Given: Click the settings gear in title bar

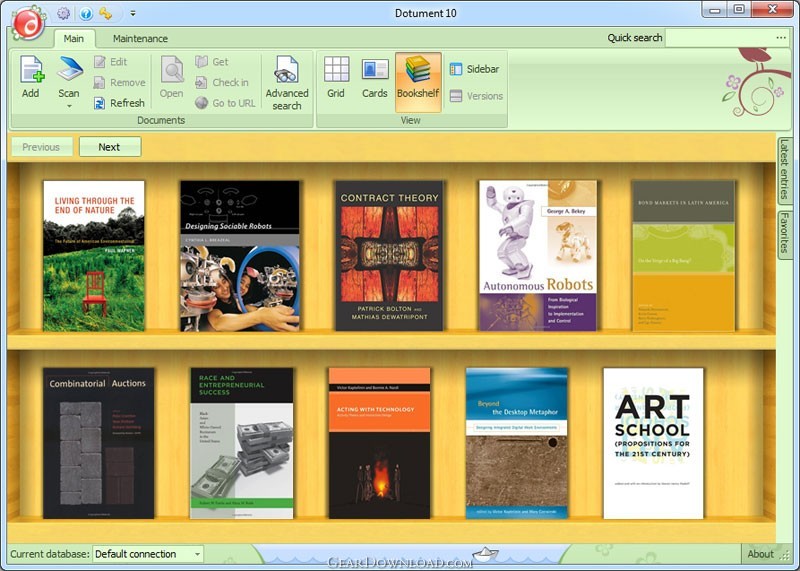Looking at the screenshot, I should [63, 13].
